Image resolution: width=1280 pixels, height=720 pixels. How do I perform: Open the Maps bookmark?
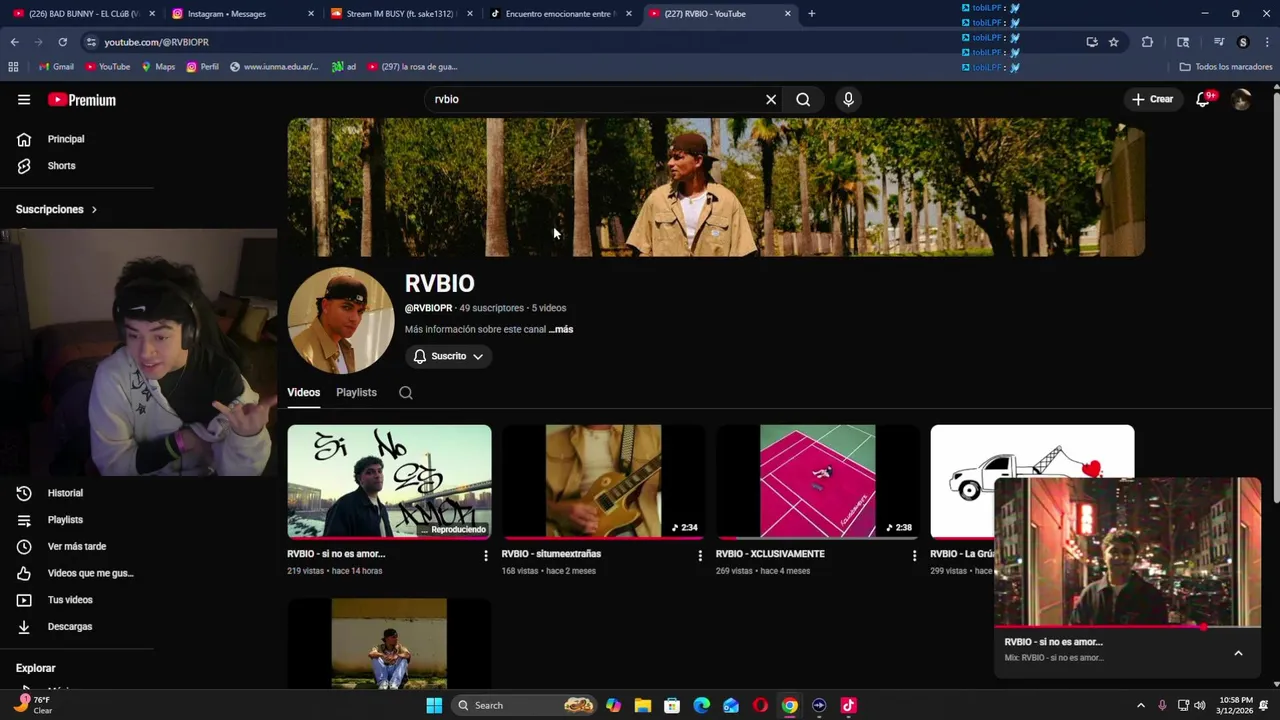158,67
